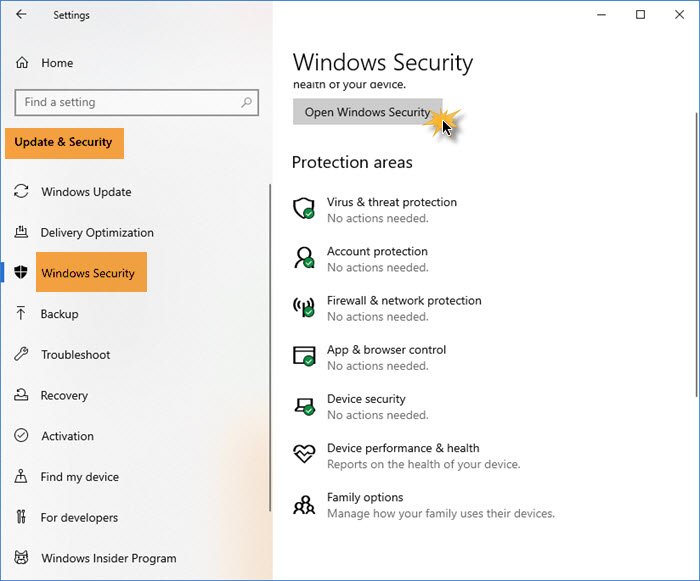Click the right pane vertical scrollbar

[x=696, y=255]
